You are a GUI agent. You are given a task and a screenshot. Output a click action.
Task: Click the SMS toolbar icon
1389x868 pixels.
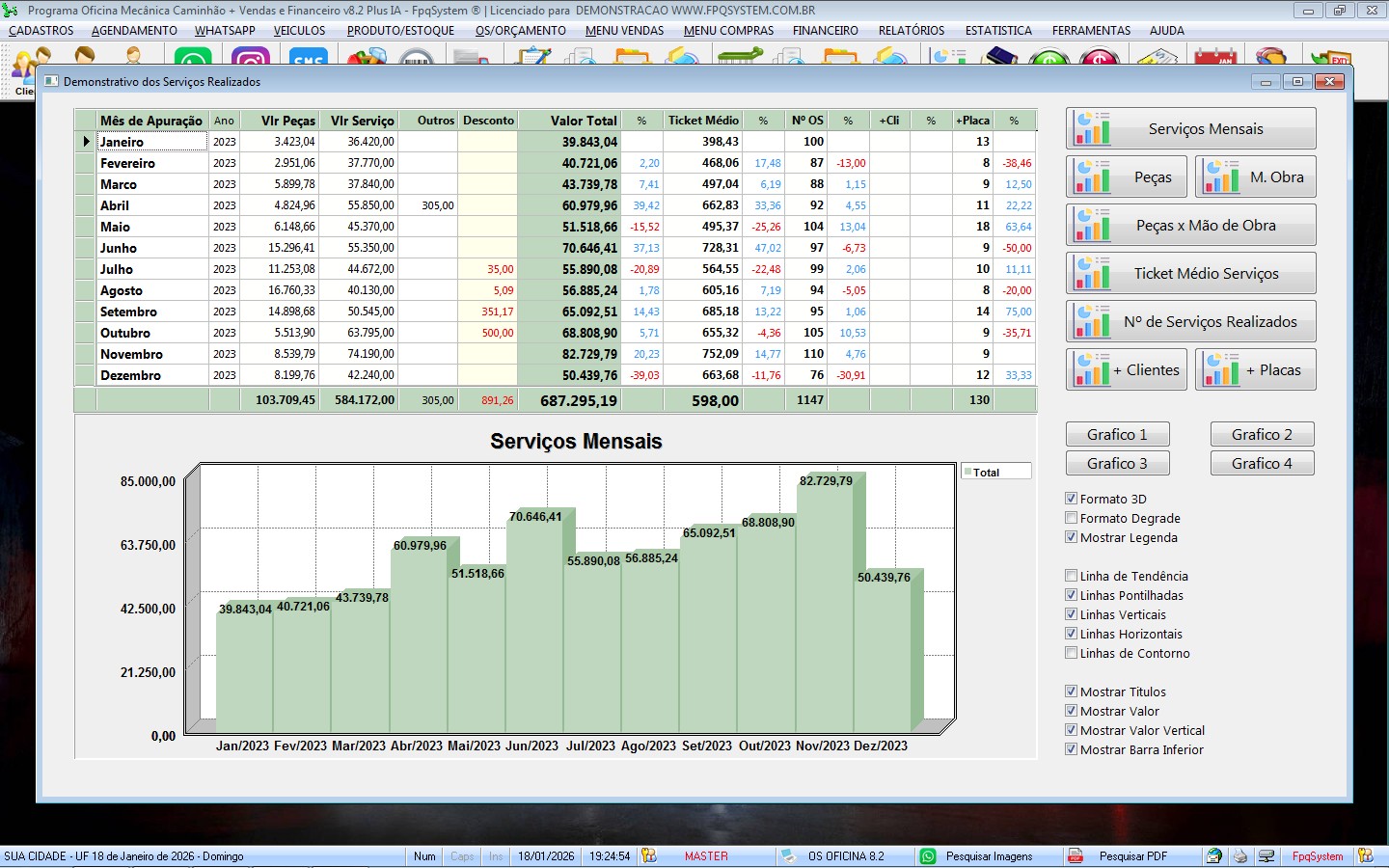(307, 58)
